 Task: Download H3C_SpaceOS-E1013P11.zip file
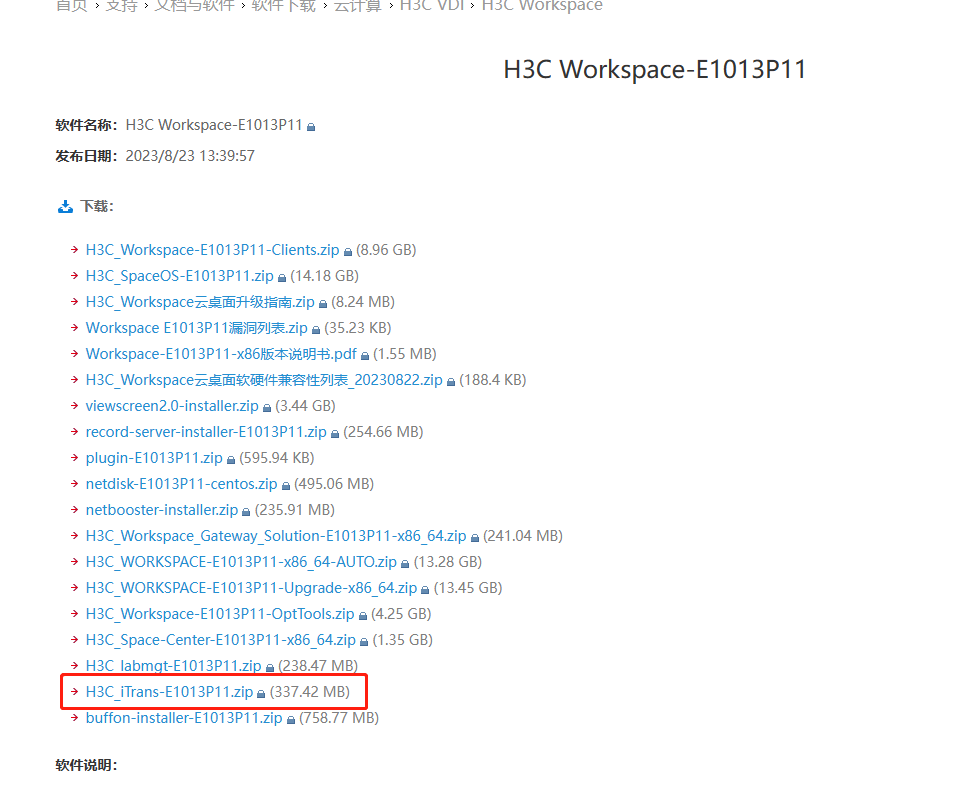coord(179,276)
